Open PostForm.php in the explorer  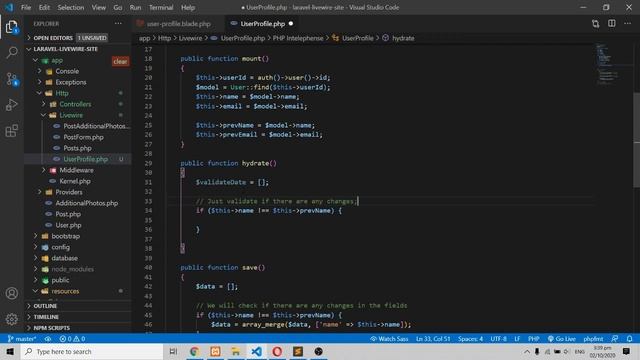pyautogui.click(x=83, y=137)
